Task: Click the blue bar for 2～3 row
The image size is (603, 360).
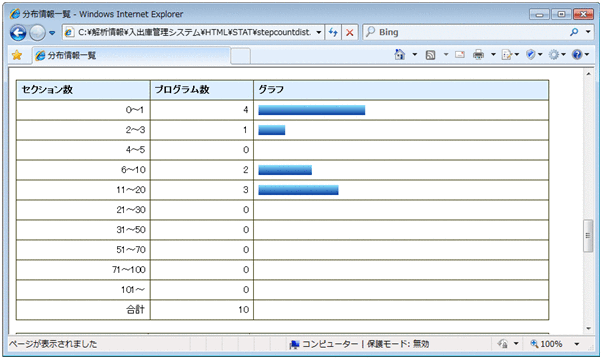Action: click(272, 130)
